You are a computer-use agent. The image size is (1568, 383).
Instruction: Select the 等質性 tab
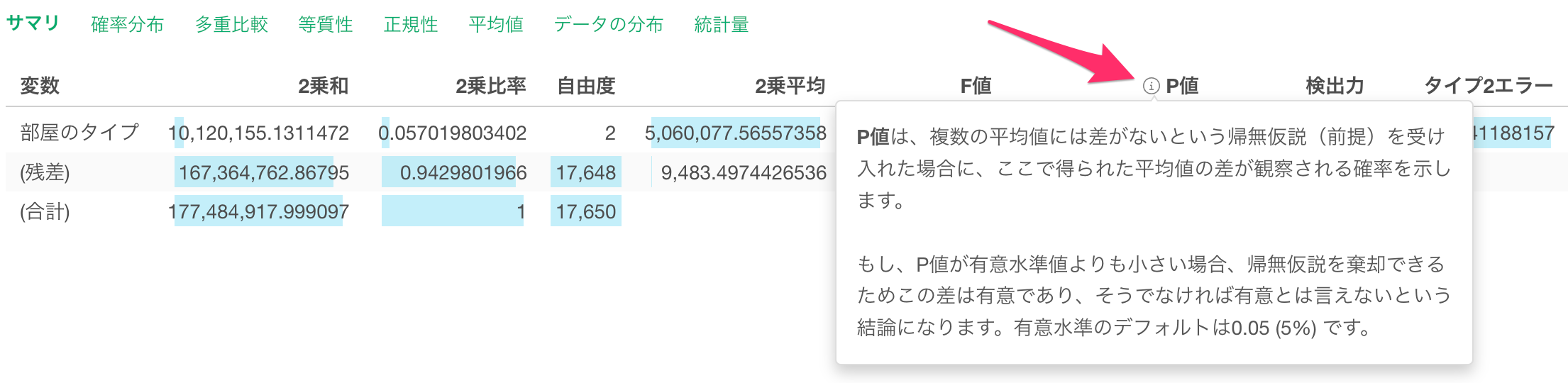[326, 25]
